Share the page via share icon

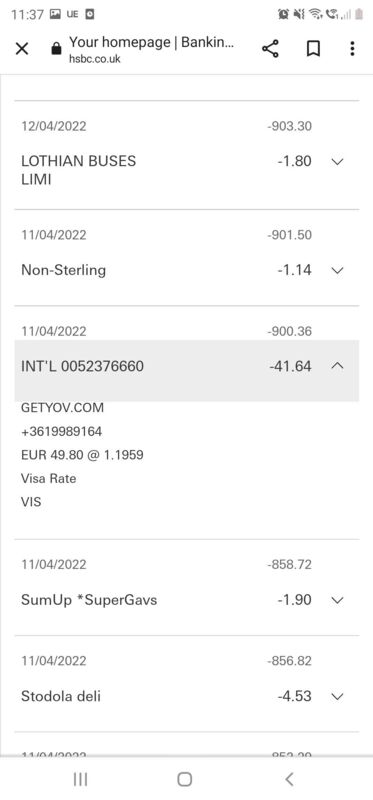click(270, 49)
